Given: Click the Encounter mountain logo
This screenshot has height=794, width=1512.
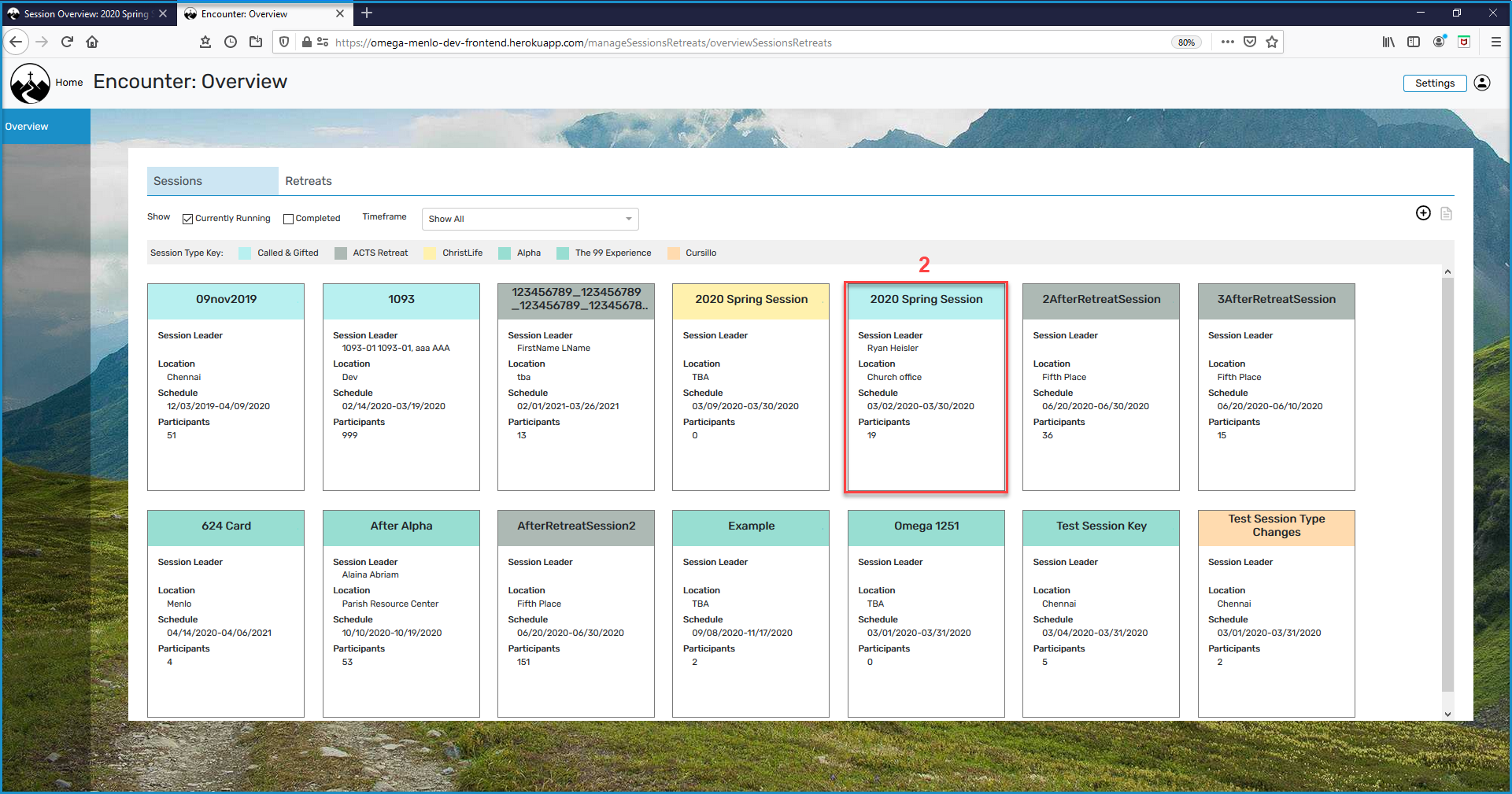Looking at the screenshot, I should (x=30, y=83).
